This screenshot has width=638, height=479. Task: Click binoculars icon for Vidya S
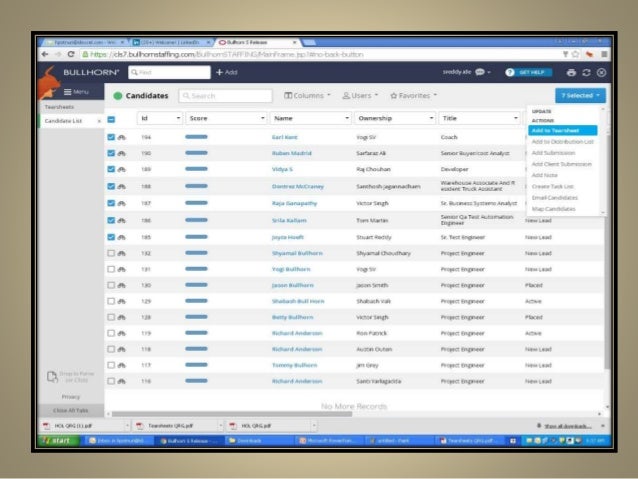click(122, 169)
